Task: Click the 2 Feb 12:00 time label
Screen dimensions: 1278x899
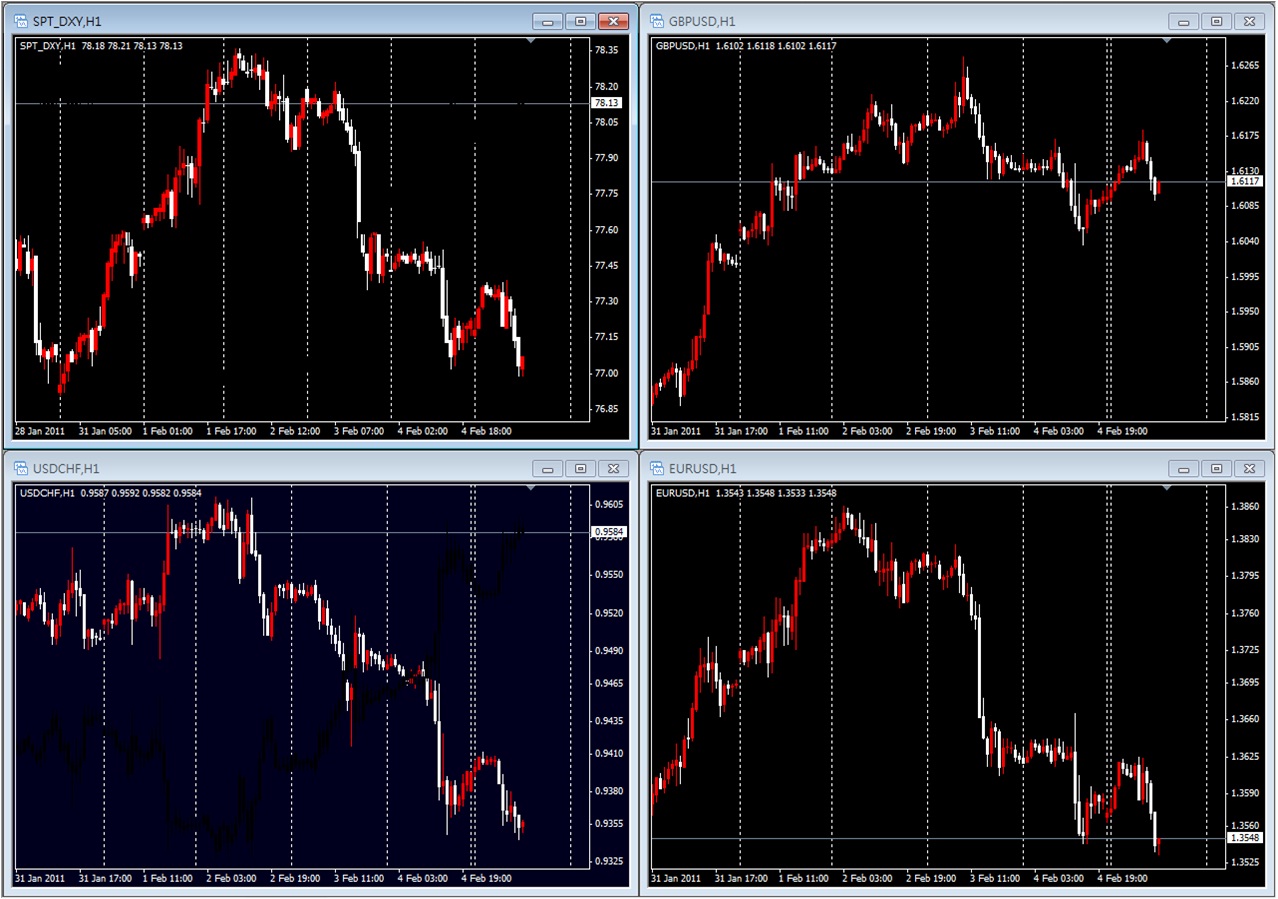Action: pyautogui.click(x=297, y=431)
